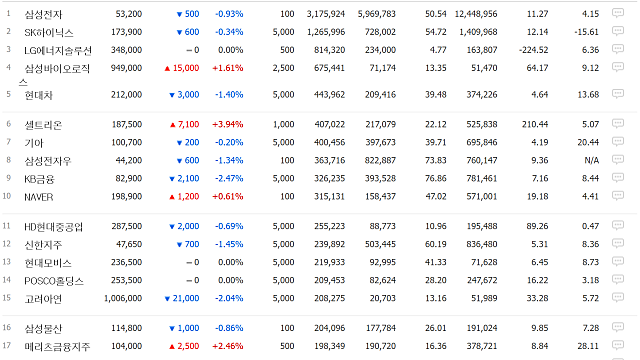
Task: Open discussion board icon for SK하이닉스
Action: pos(618,31)
